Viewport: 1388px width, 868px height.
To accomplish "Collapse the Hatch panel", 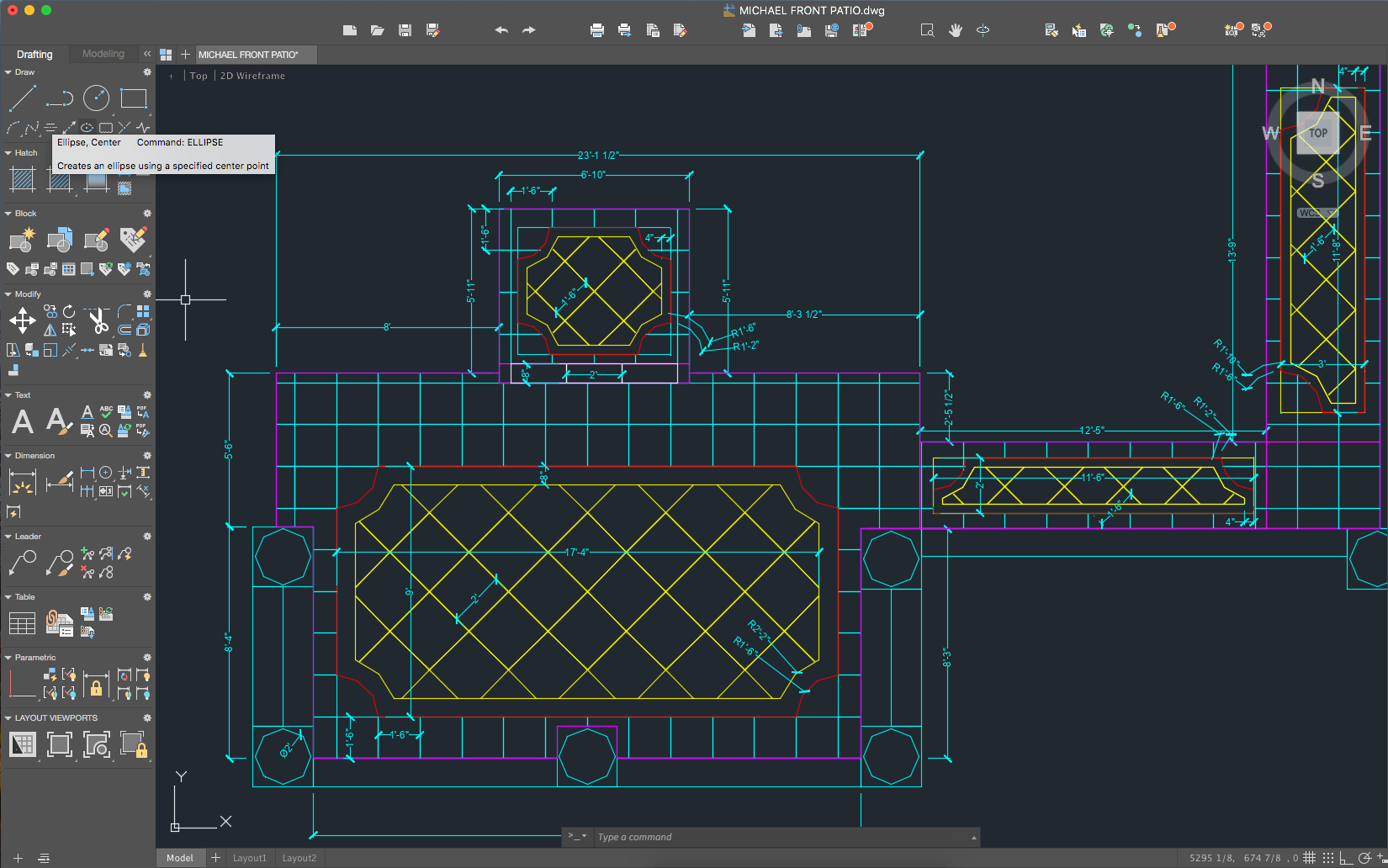I will pyautogui.click(x=8, y=153).
